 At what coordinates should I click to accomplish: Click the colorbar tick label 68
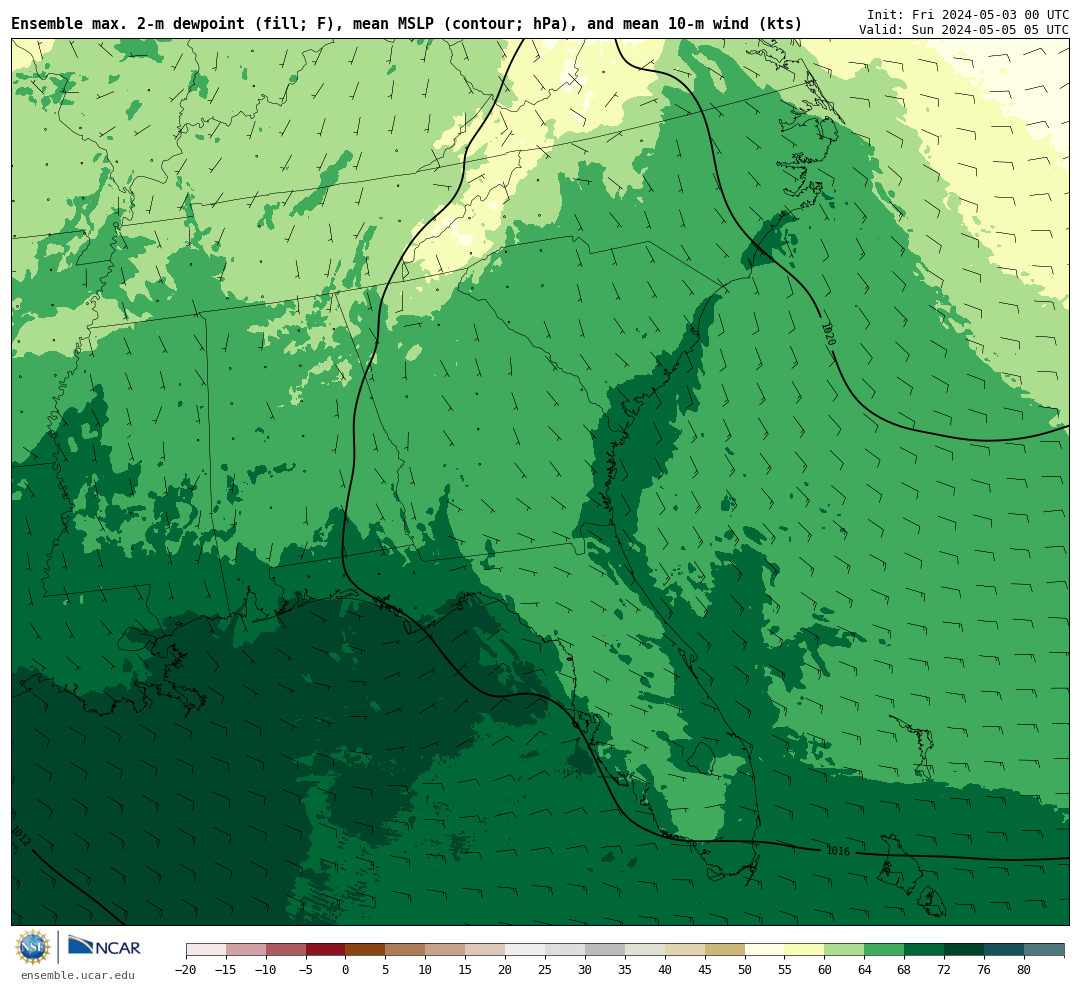coord(904,969)
